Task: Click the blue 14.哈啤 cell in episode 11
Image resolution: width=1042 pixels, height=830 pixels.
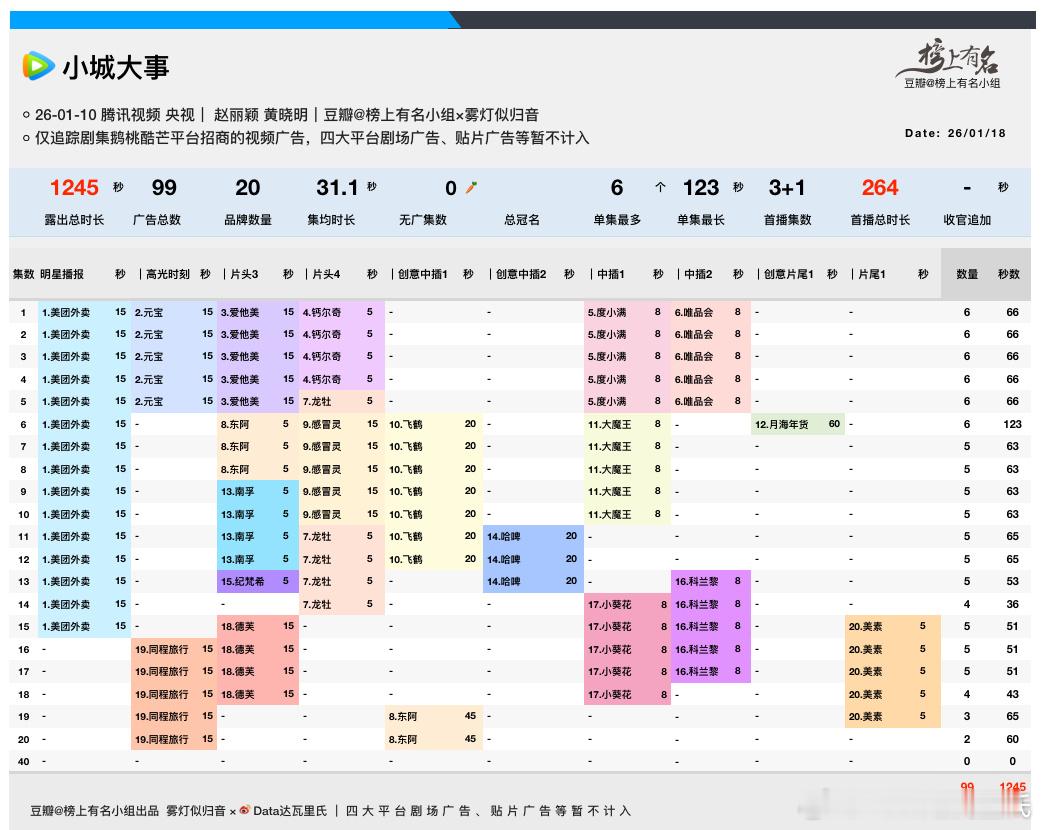Action: click(x=506, y=536)
